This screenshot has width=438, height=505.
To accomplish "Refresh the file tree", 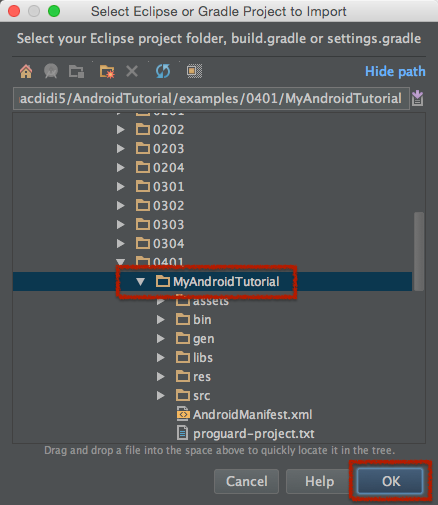I will click(163, 71).
